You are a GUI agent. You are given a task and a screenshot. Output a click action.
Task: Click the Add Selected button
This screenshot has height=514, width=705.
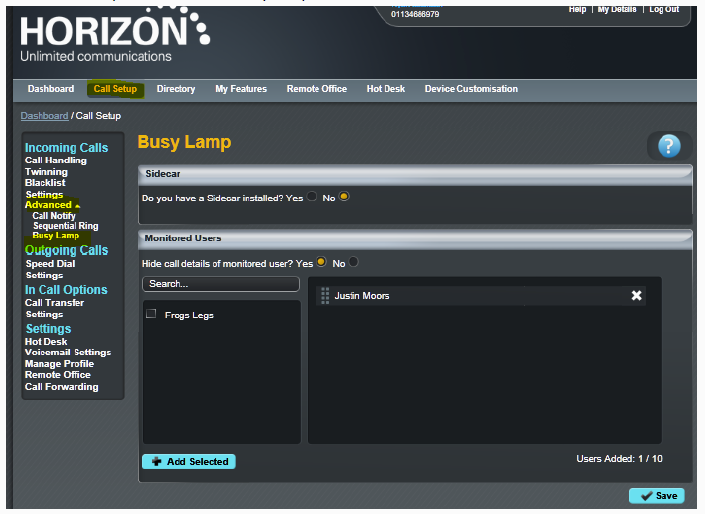(189, 461)
